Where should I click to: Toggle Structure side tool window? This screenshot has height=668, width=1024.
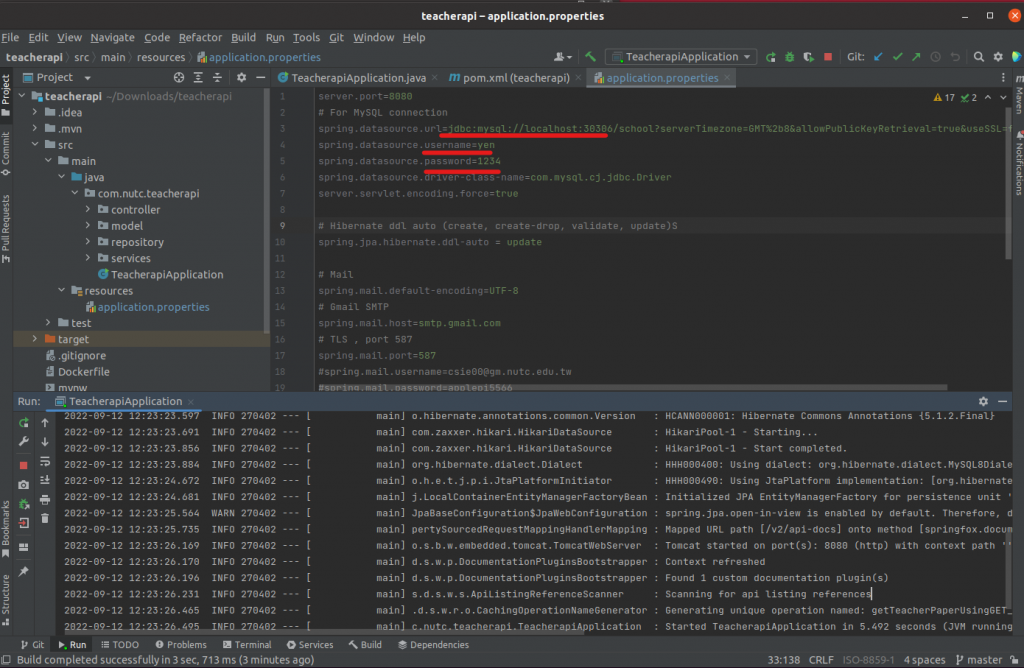6,599
